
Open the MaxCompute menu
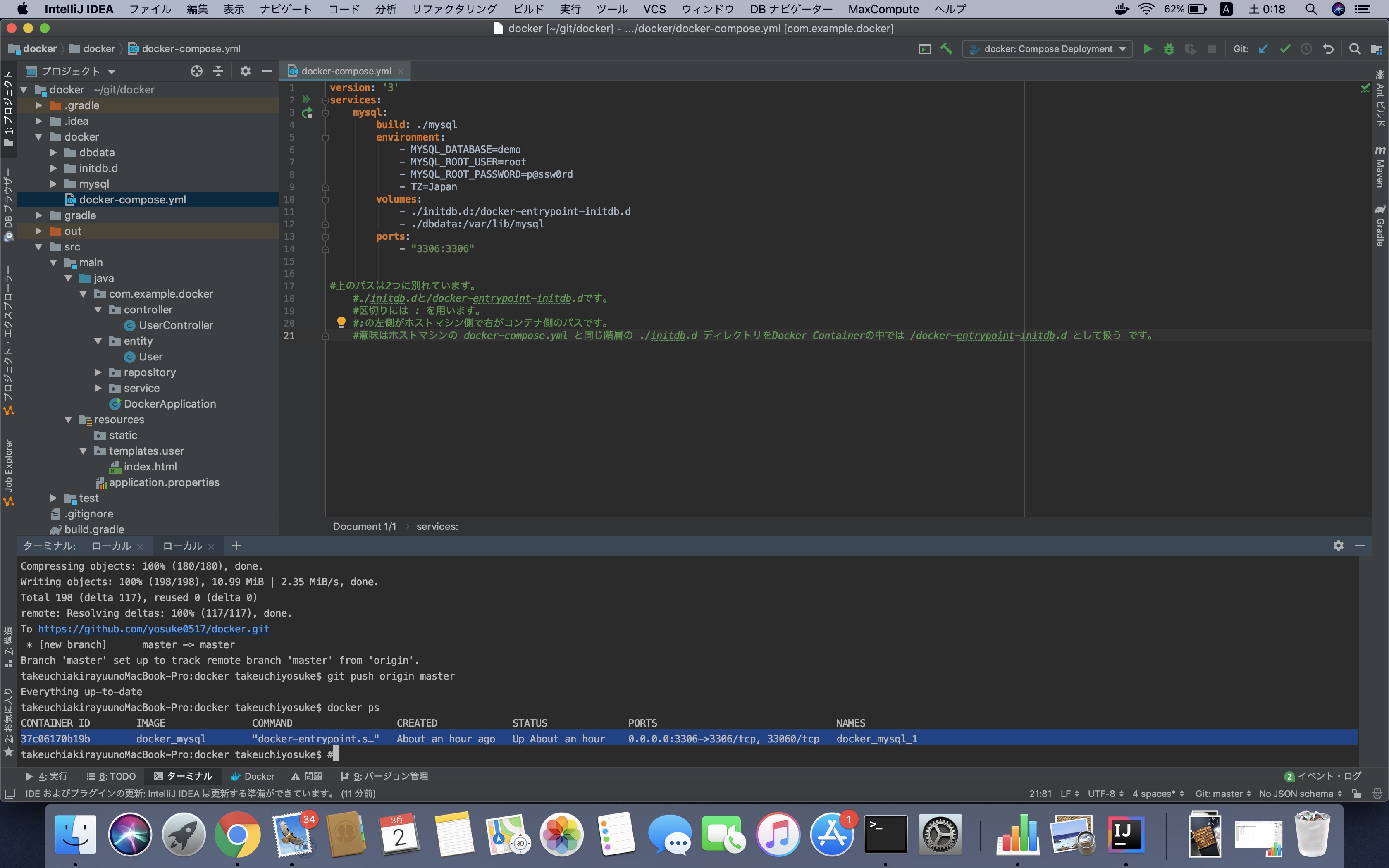tap(883, 9)
